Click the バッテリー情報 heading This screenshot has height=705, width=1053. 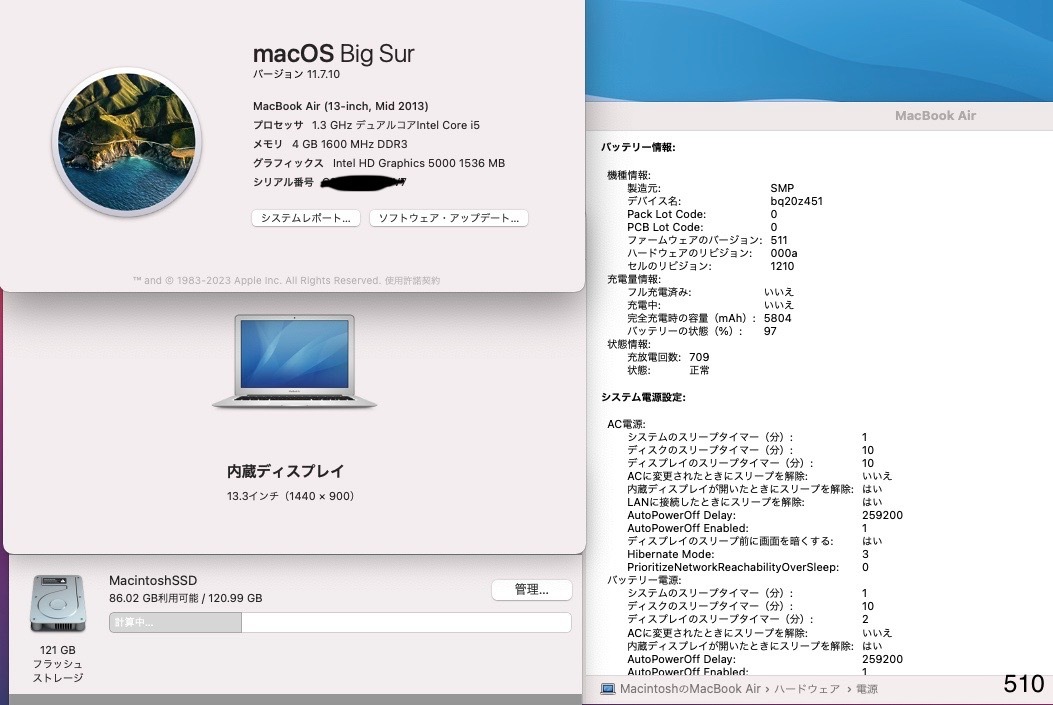(638, 147)
